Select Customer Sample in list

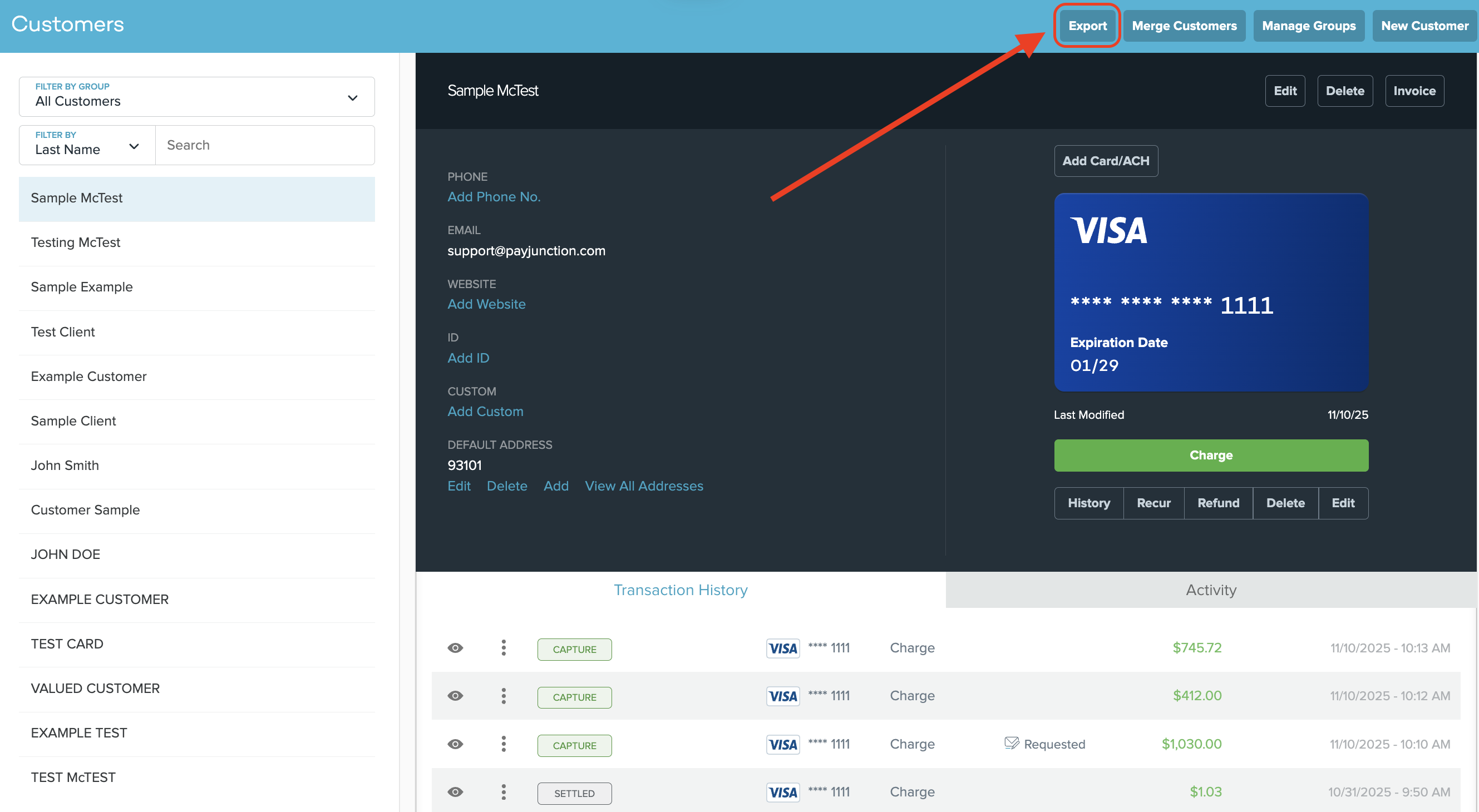pos(197,510)
